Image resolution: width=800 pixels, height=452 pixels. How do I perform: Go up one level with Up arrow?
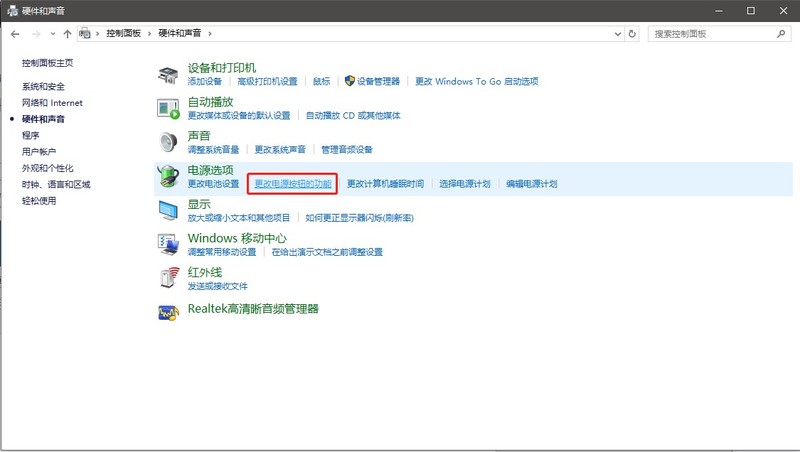pos(67,34)
